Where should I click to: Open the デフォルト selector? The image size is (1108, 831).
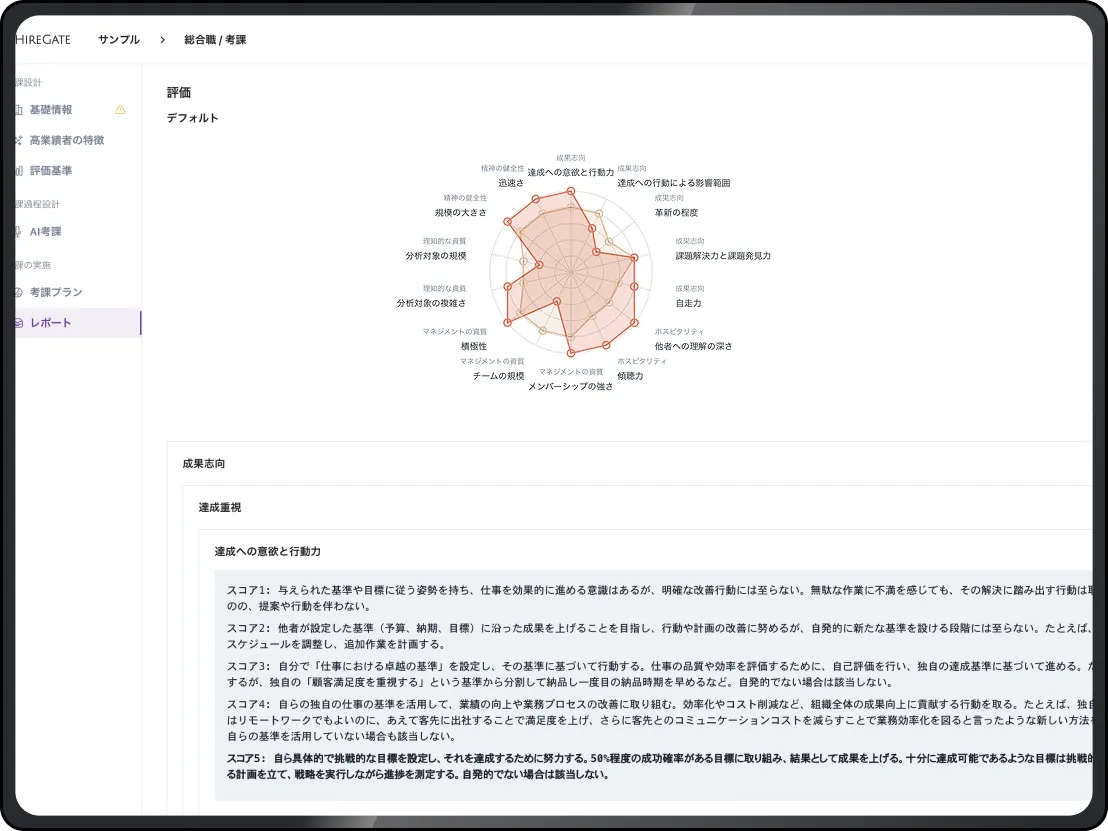tap(193, 117)
